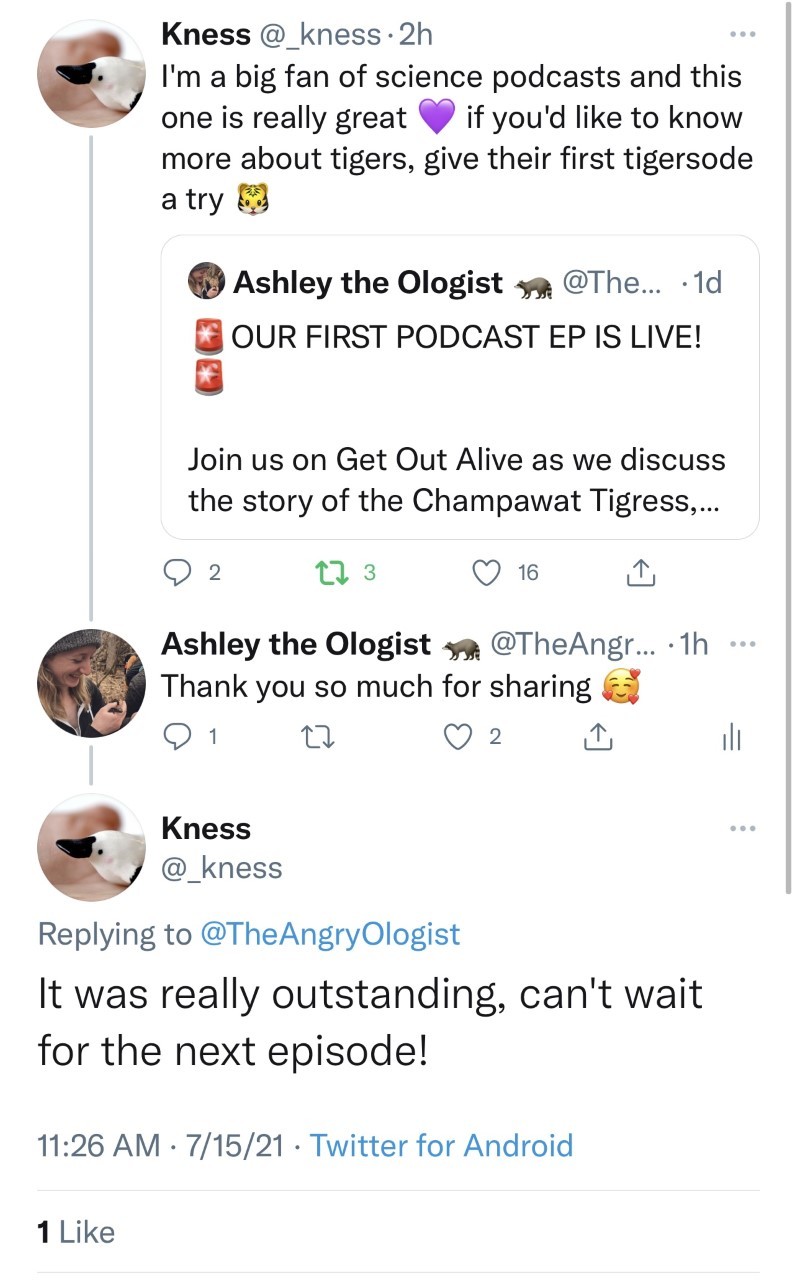Open quoted tweet about first podcast episode
This screenshot has height=1280, width=797.
pyautogui.click(x=460, y=388)
